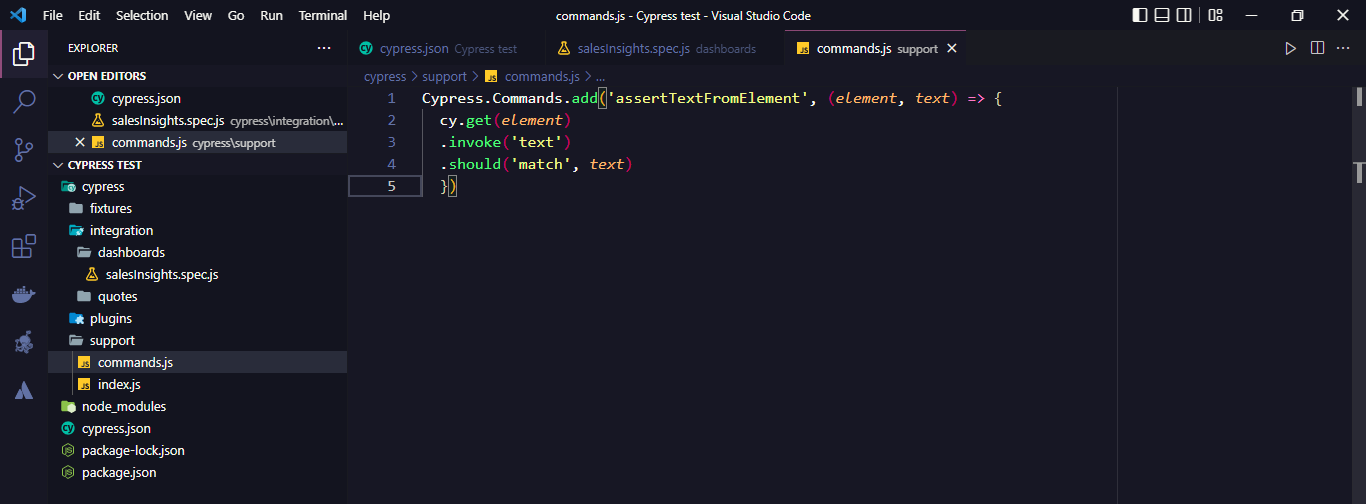This screenshot has width=1366, height=504.
Task: Open Explorer views and more actions menu
Action: (323, 48)
